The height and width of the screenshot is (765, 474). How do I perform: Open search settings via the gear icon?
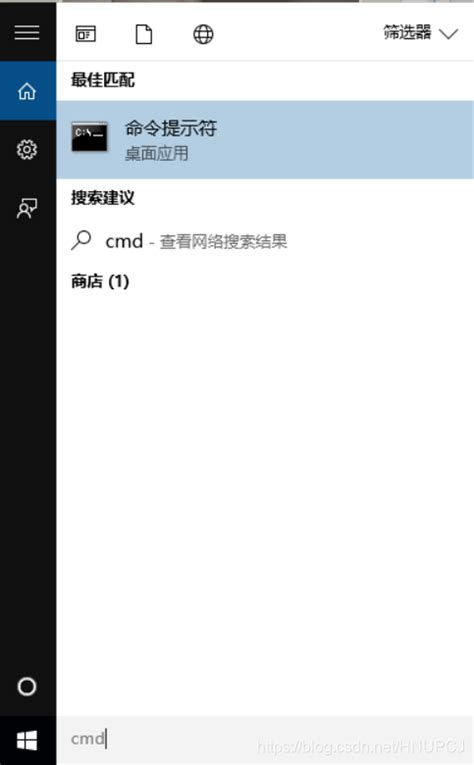(27, 149)
